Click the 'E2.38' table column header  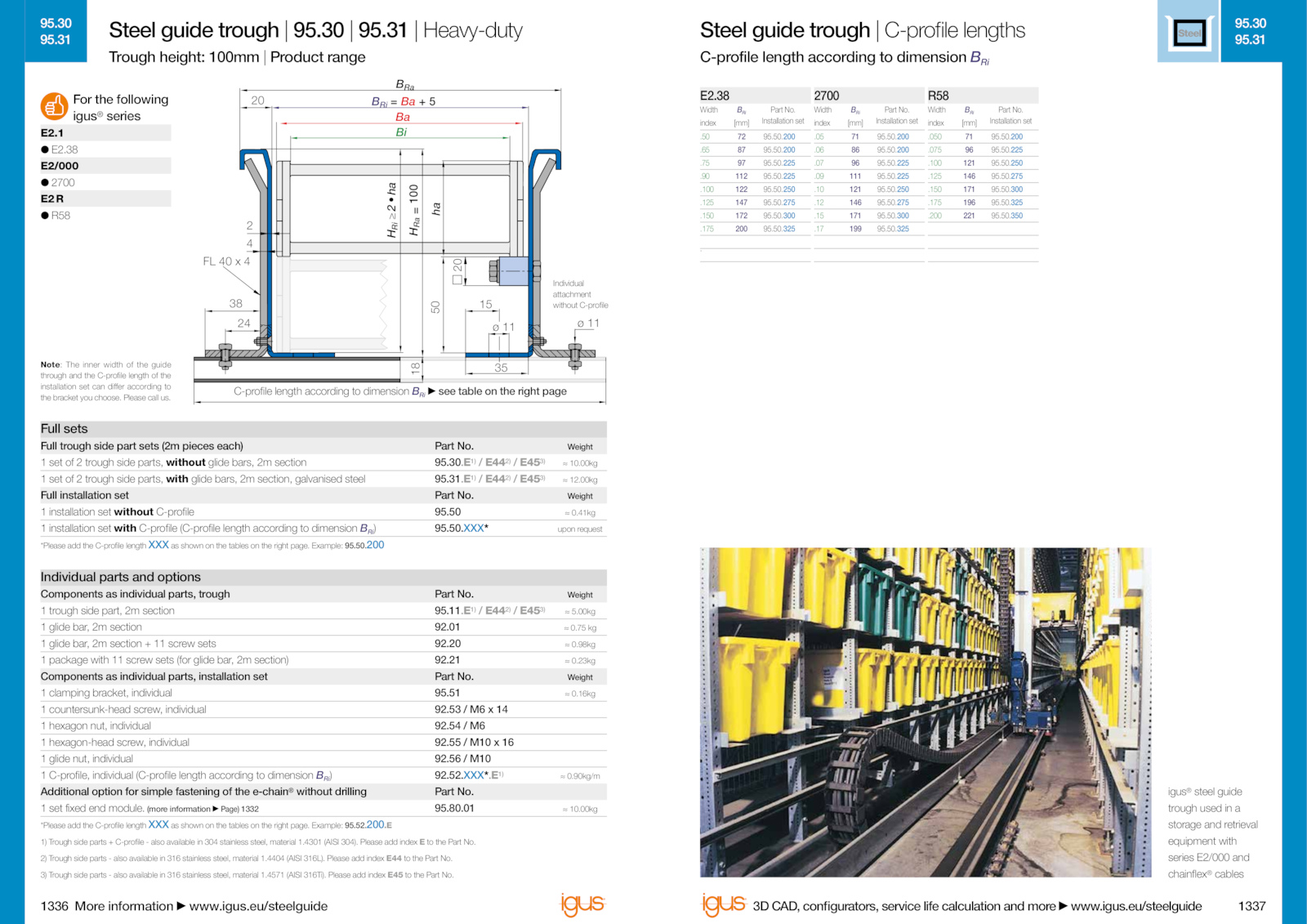[756, 96]
